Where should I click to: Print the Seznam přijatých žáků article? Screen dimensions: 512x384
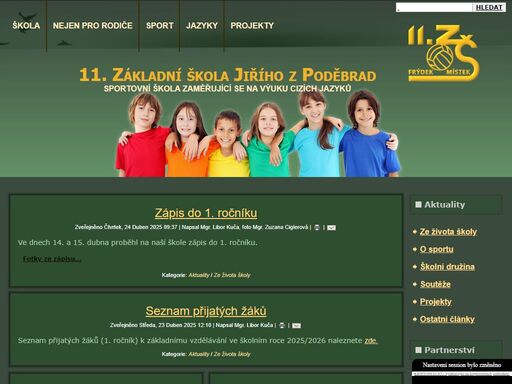[x=282, y=325]
